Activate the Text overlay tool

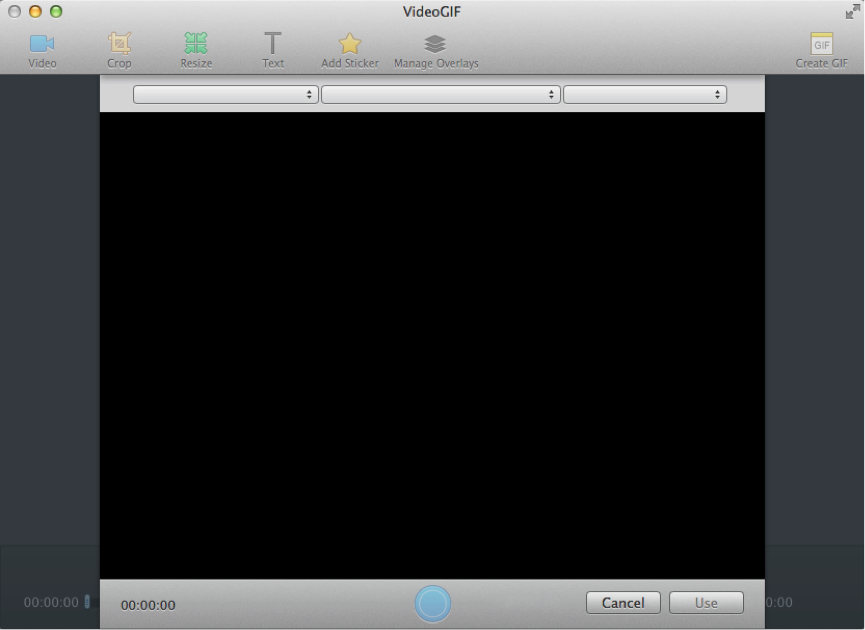(x=273, y=44)
